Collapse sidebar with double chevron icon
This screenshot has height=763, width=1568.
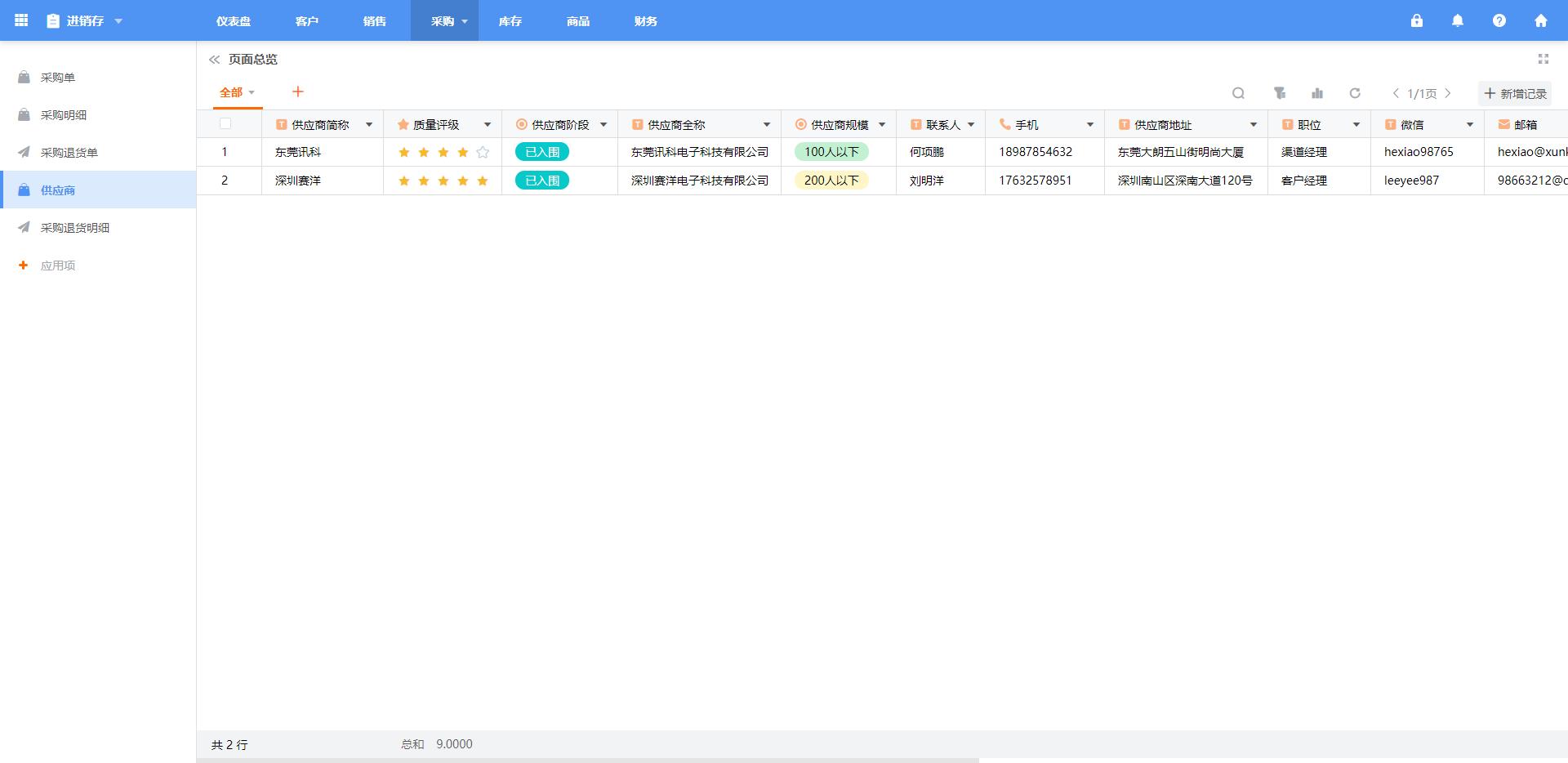[214, 60]
